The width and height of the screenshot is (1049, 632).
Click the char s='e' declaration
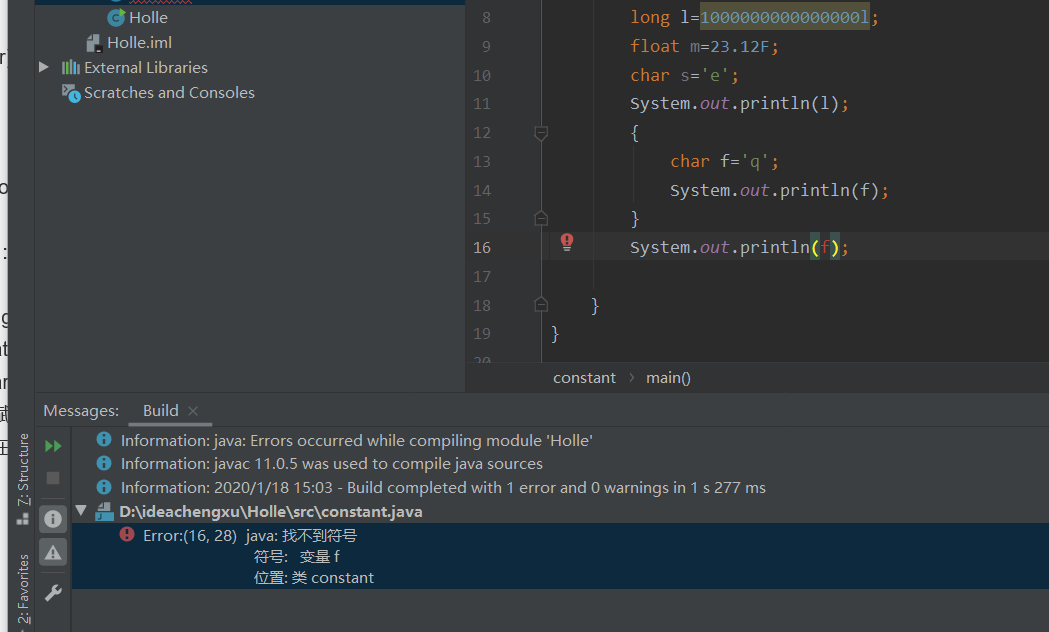684,76
